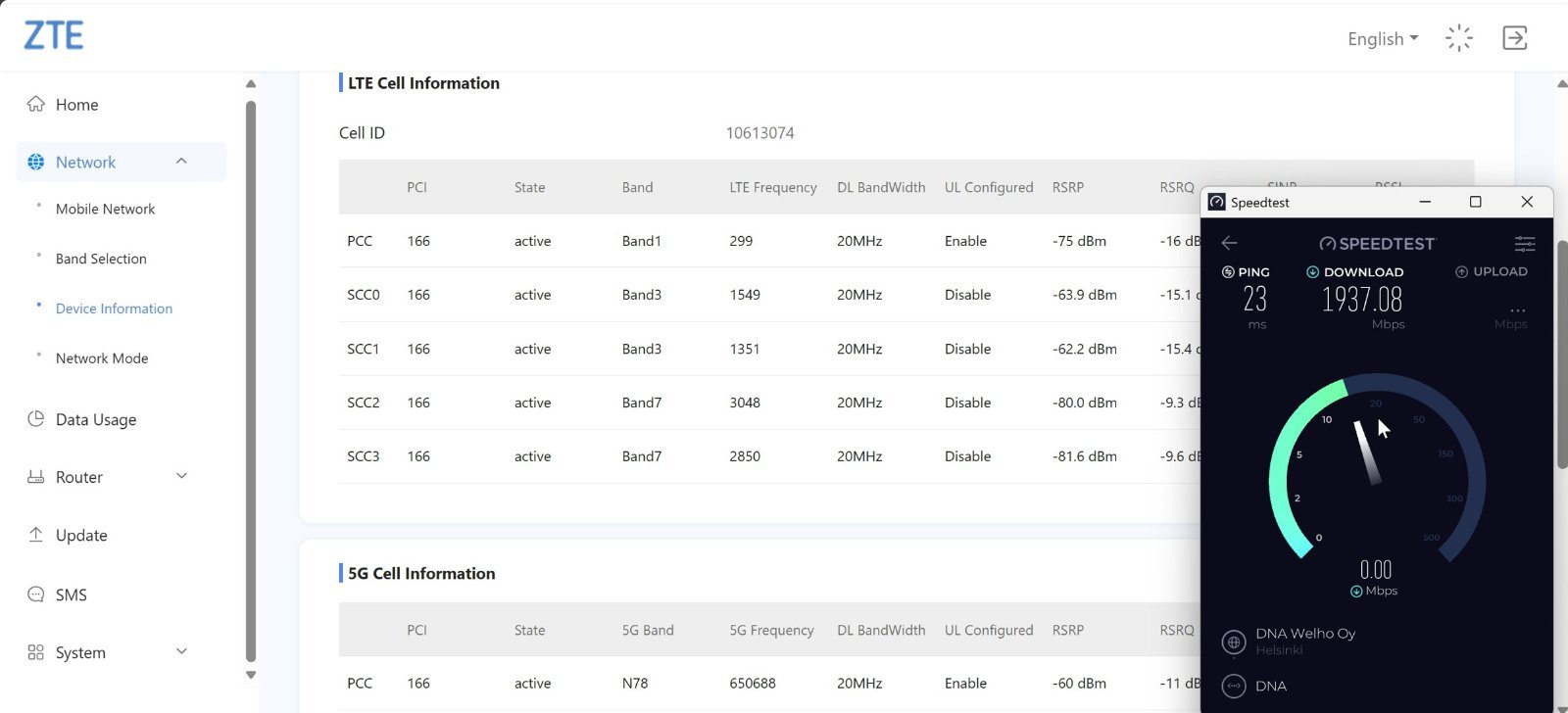Click the Data Usage pie icon
Image resolution: width=1568 pixels, height=713 pixels.
(36, 419)
